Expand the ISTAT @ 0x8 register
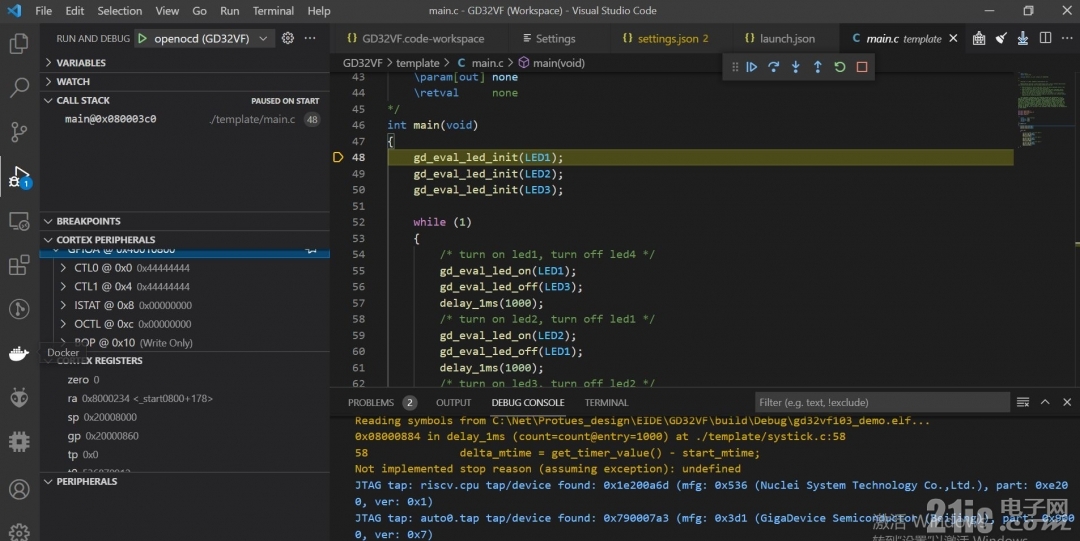This screenshot has width=1080, height=541. (63, 305)
